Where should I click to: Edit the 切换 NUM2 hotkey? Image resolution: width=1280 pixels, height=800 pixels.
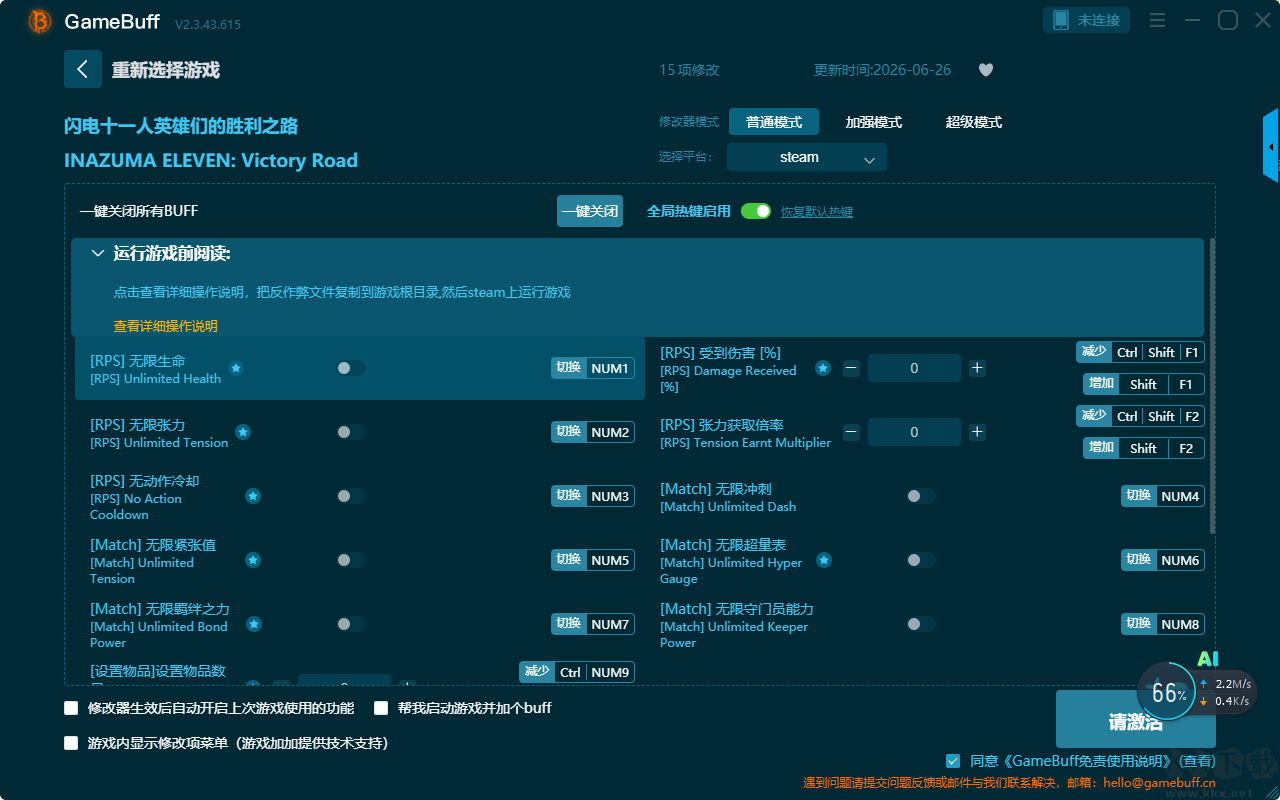click(x=593, y=432)
